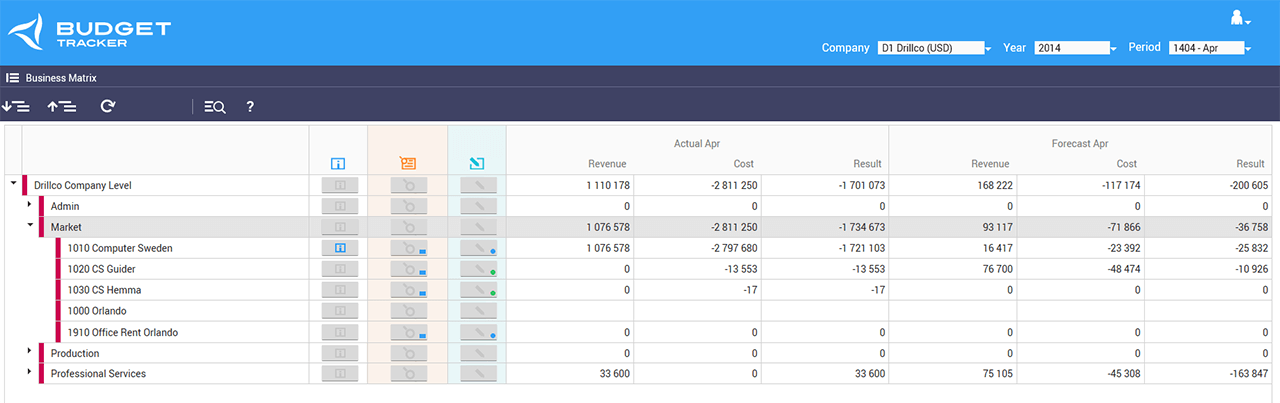Viewport: 1280px width, 403px height.
Task: Click the 168 222 forecast revenue cell
Action: (x=953, y=185)
